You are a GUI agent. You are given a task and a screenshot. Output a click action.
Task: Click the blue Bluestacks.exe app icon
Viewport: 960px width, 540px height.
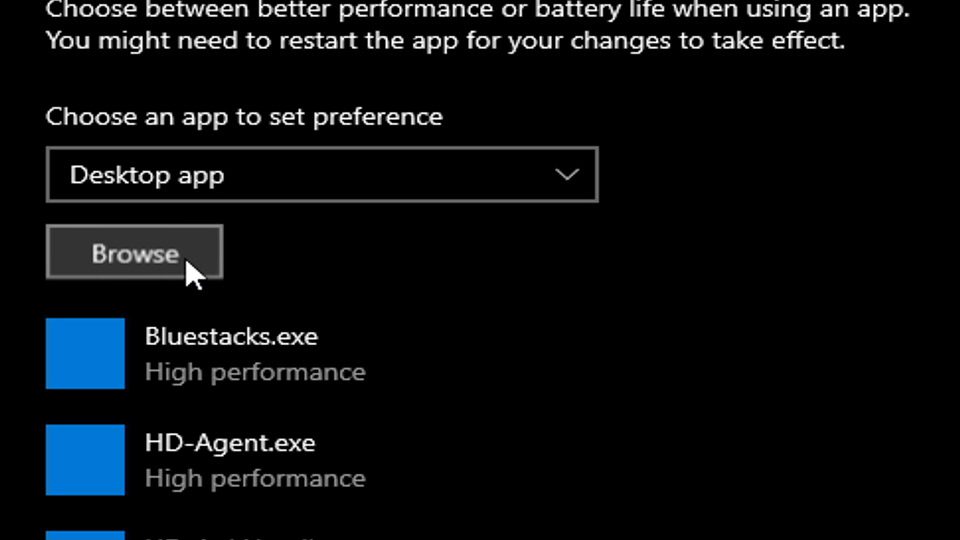(85, 353)
